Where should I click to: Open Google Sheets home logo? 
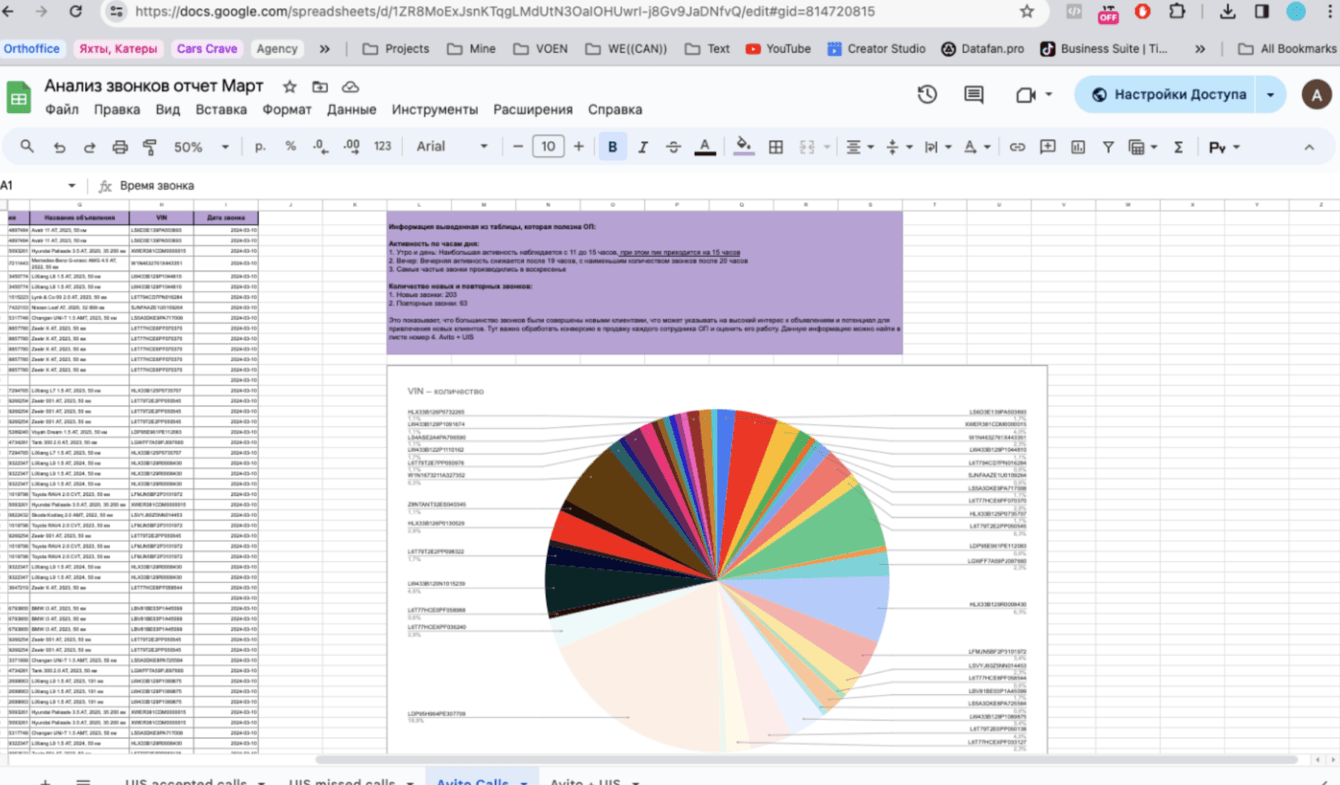point(19,97)
